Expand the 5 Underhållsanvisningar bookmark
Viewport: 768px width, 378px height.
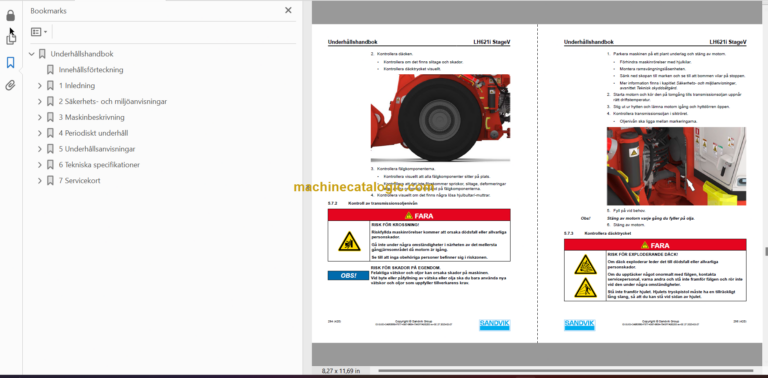click(x=40, y=149)
